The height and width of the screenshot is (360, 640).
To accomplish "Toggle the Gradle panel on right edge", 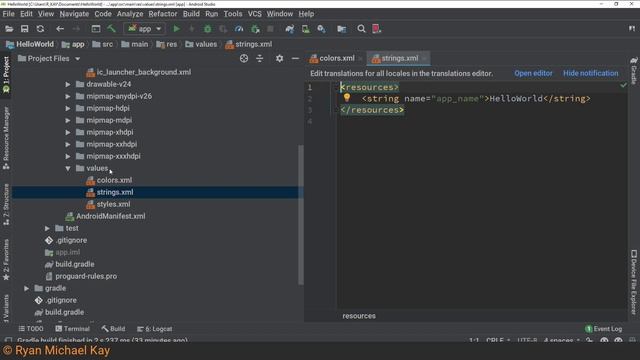I will tap(633, 71).
